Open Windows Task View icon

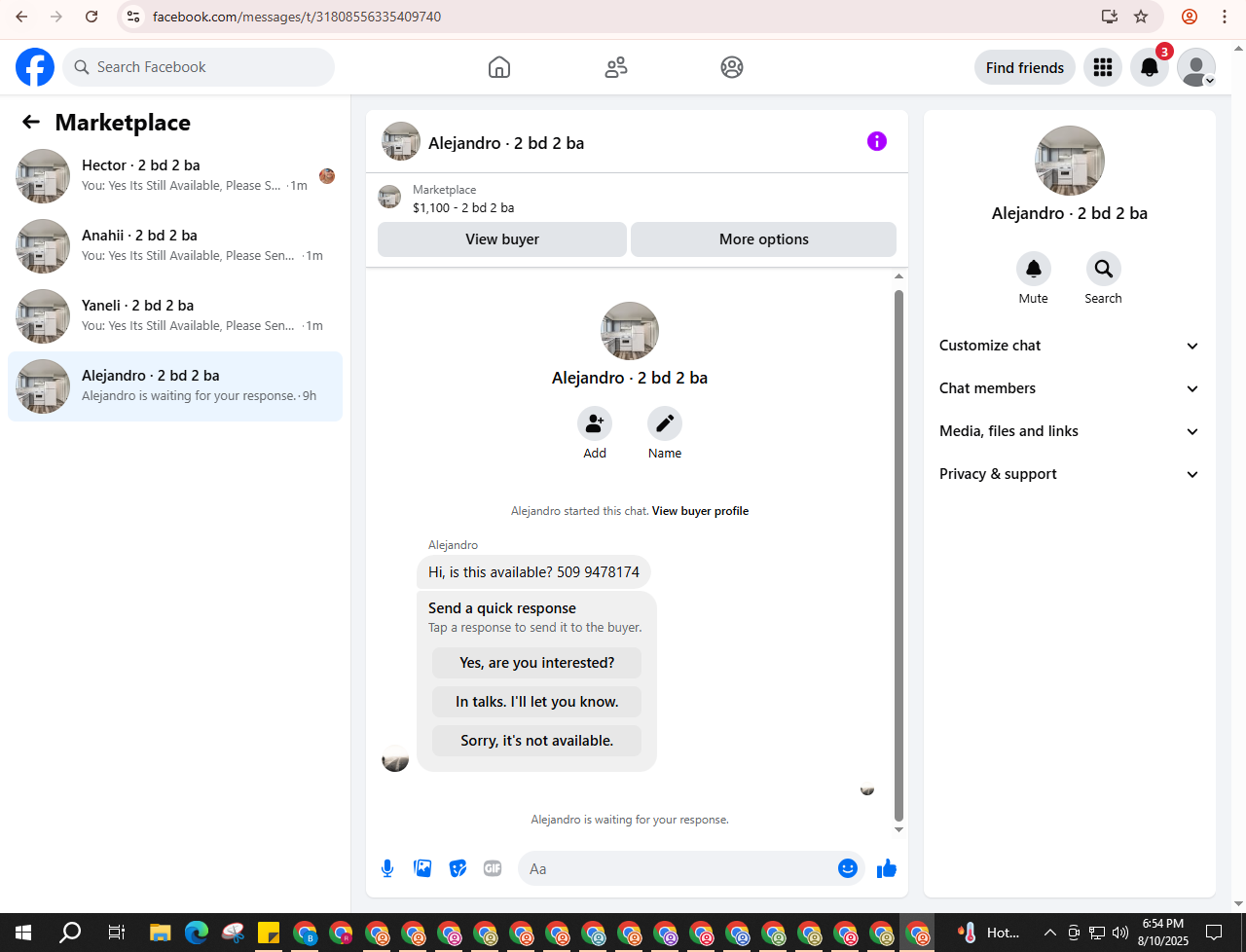(117, 933)
